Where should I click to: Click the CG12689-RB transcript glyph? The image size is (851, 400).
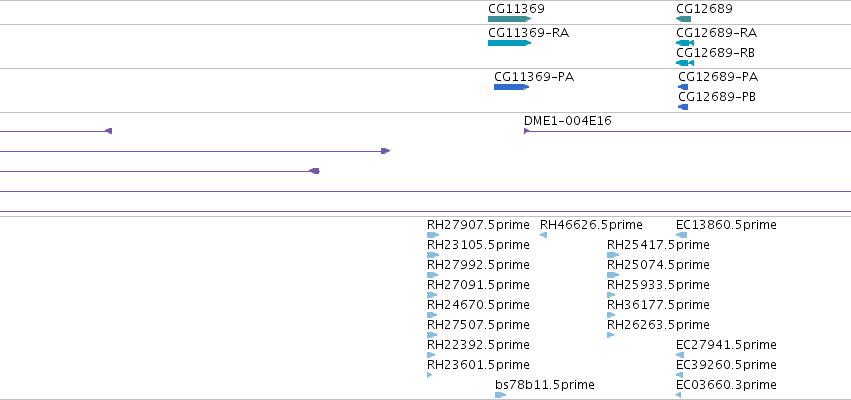click(685, 63)
